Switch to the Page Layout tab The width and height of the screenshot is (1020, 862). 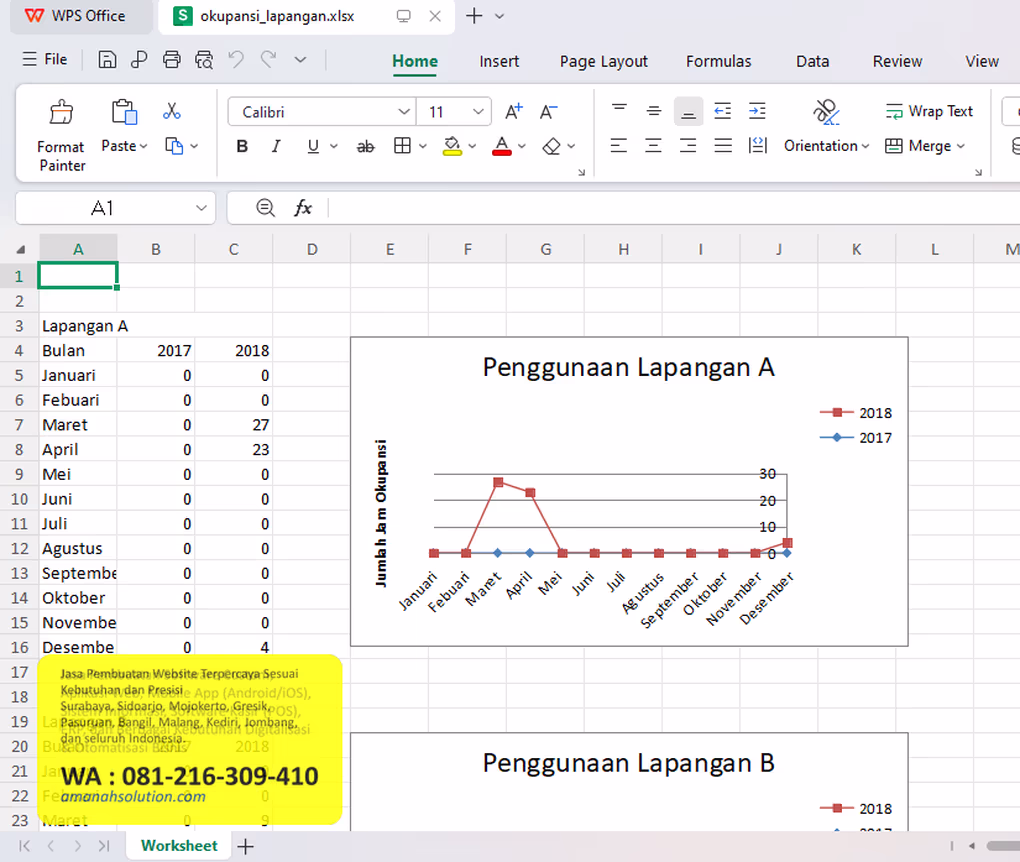[x=604, y=61]
